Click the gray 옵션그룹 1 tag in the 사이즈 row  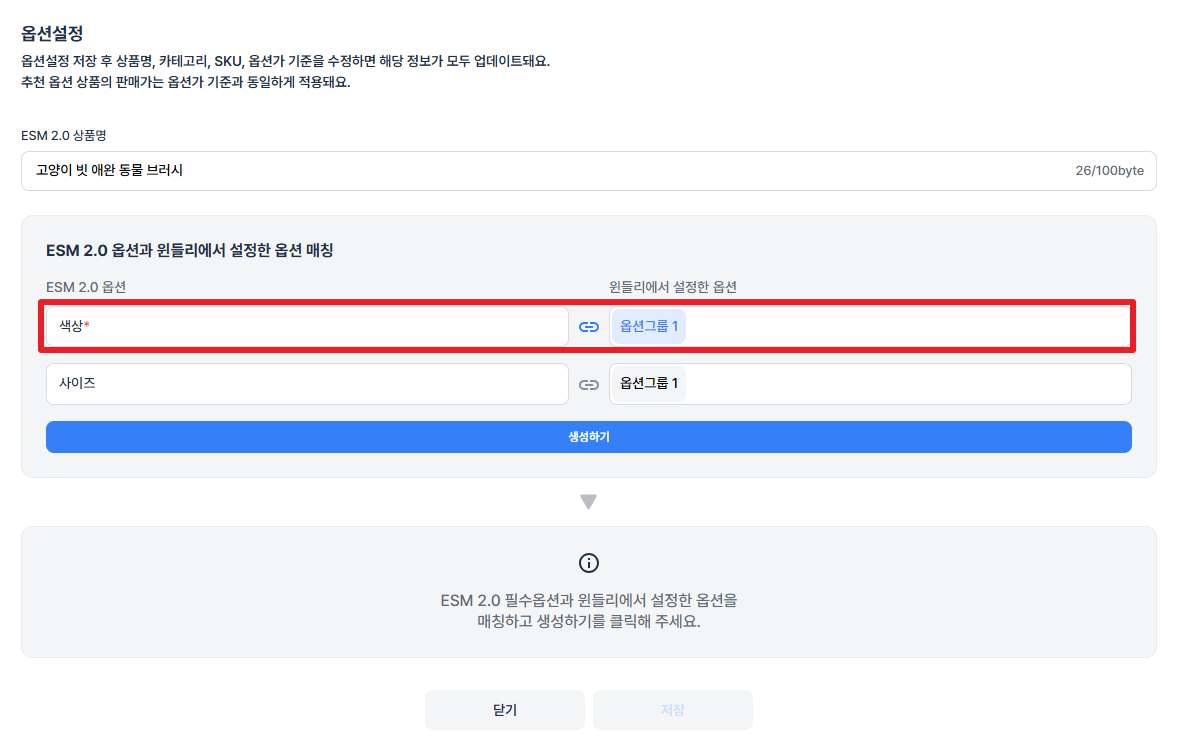649,384
